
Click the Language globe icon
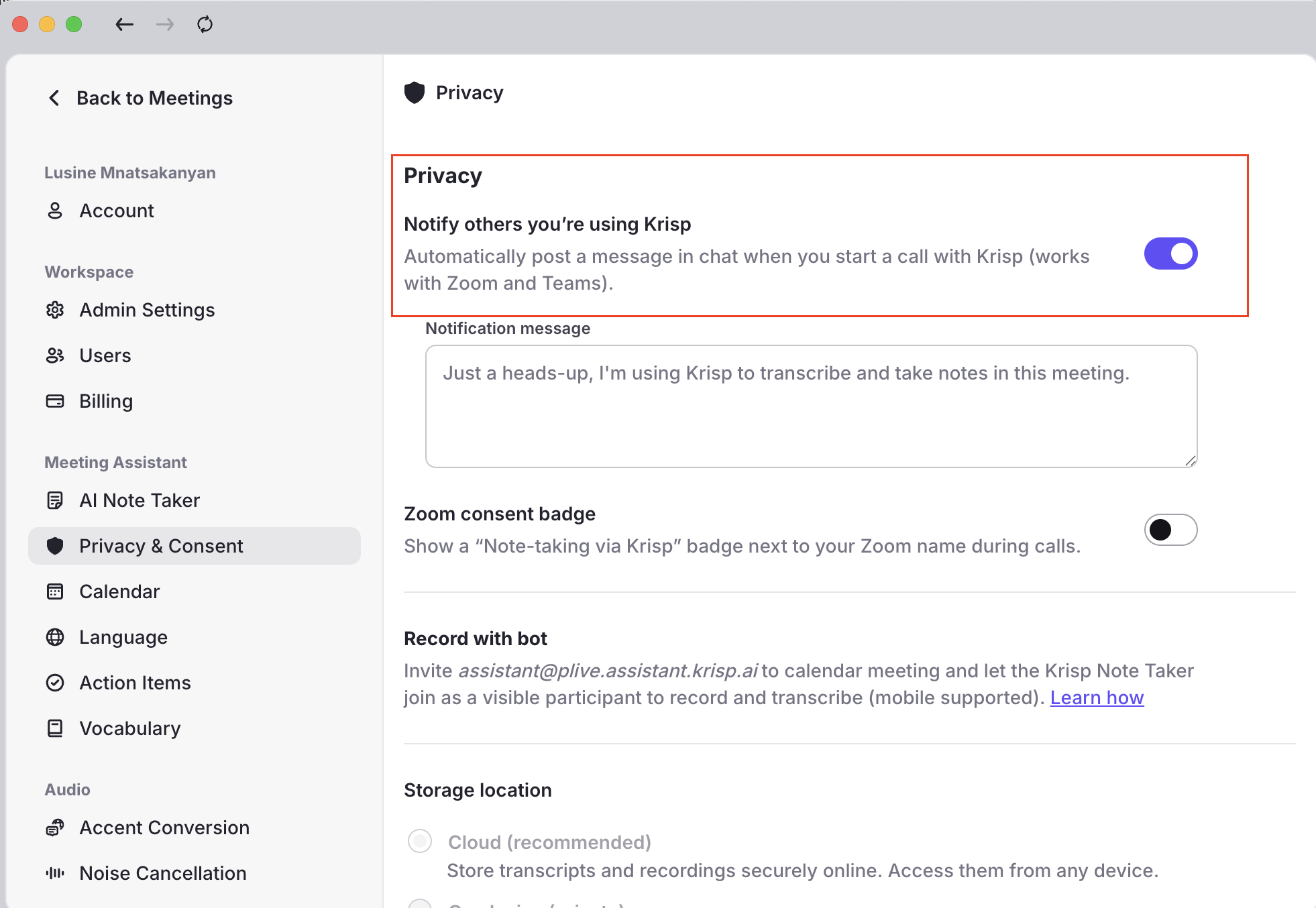tap(55, 637)
